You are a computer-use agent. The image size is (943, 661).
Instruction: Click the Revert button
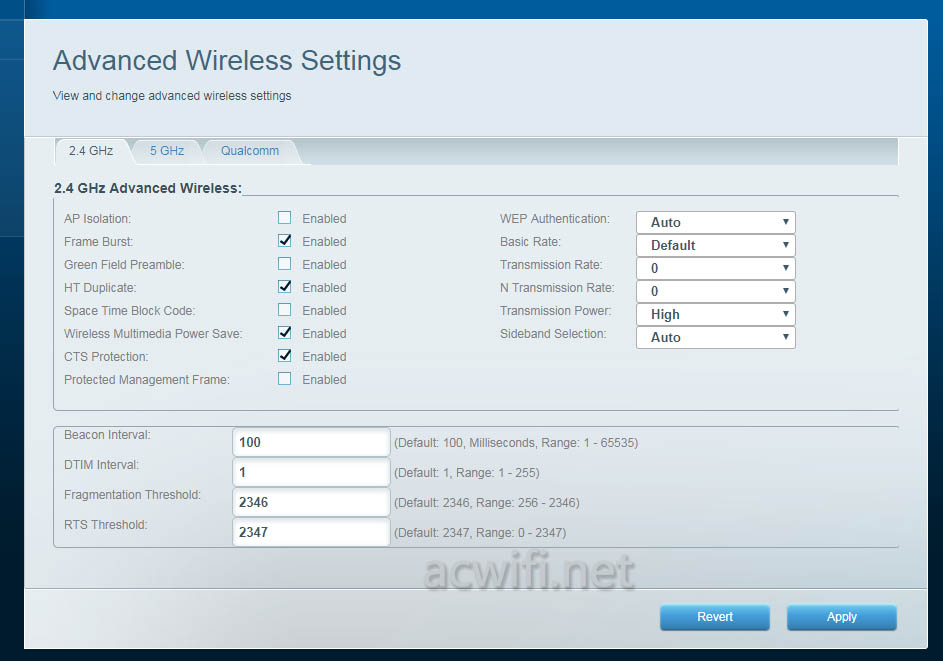[714, 617]
